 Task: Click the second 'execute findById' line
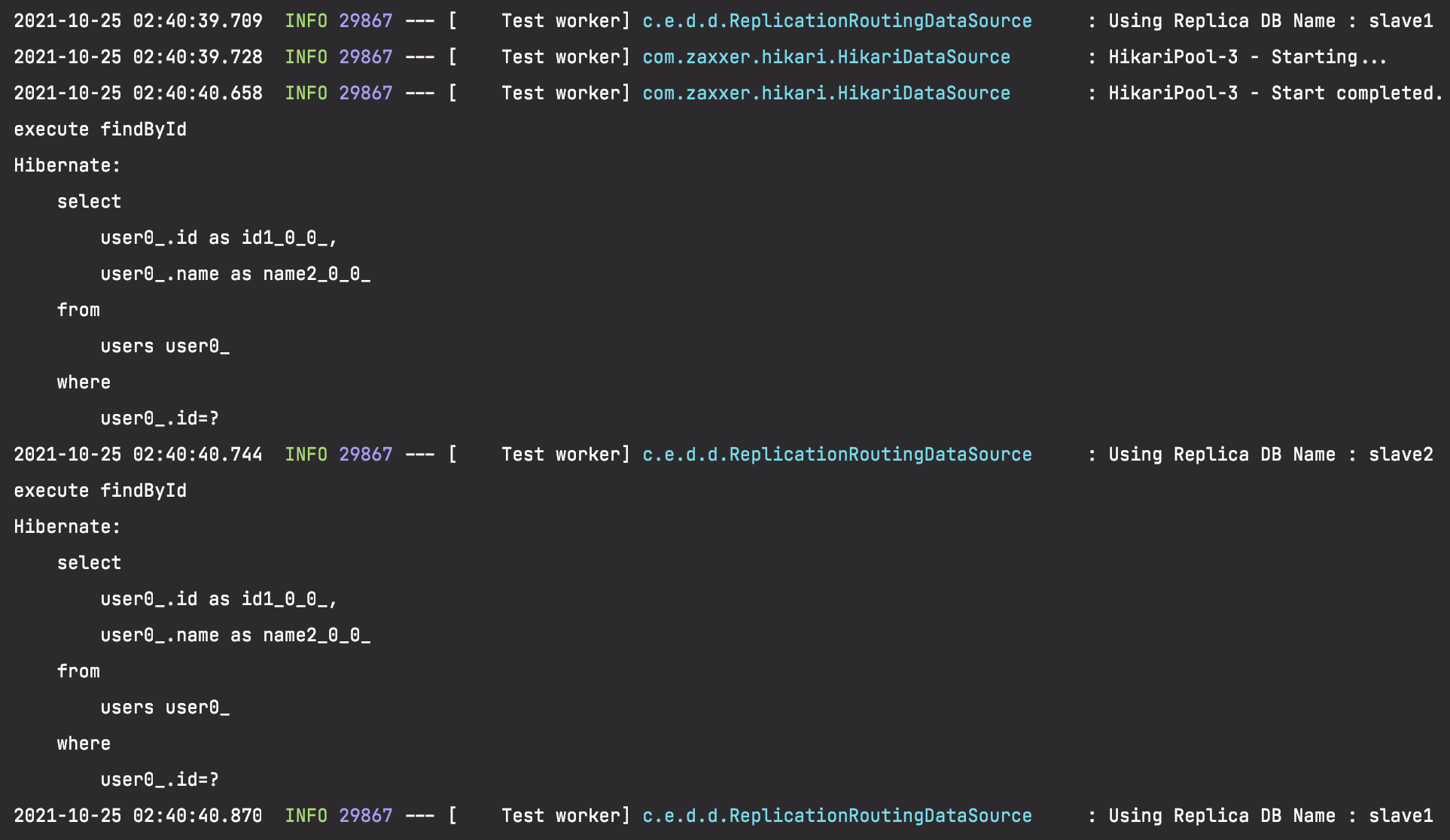pos(100,491)
